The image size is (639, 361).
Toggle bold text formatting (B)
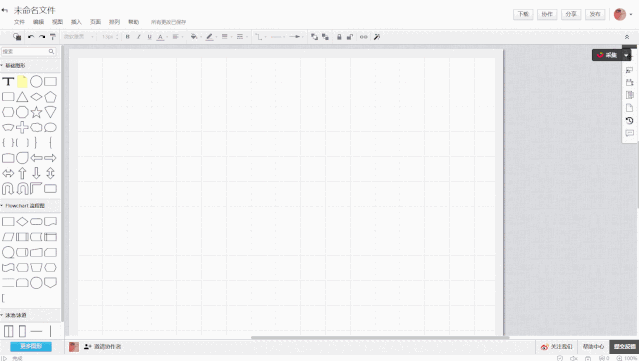click(x=128, y=37)
